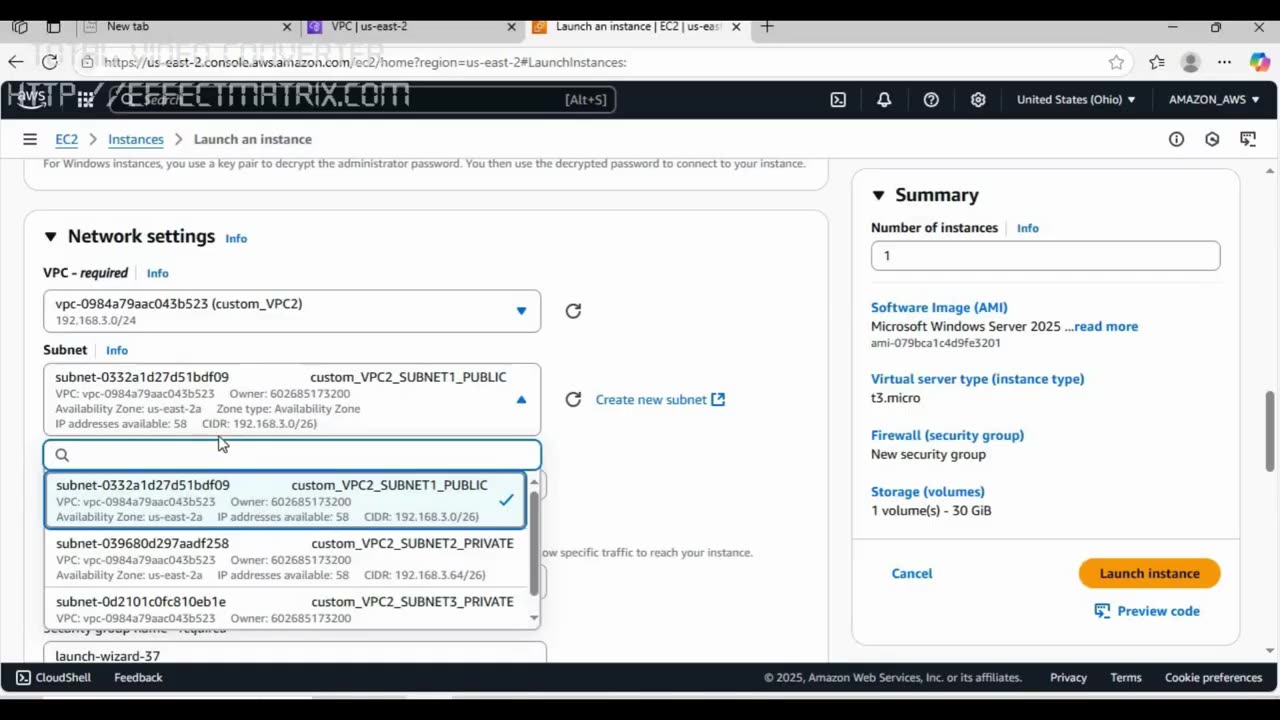
Task: Select custom_VPC2_SUBNET1_PUBLIC subnet option
Action: [x=285, y=500]
